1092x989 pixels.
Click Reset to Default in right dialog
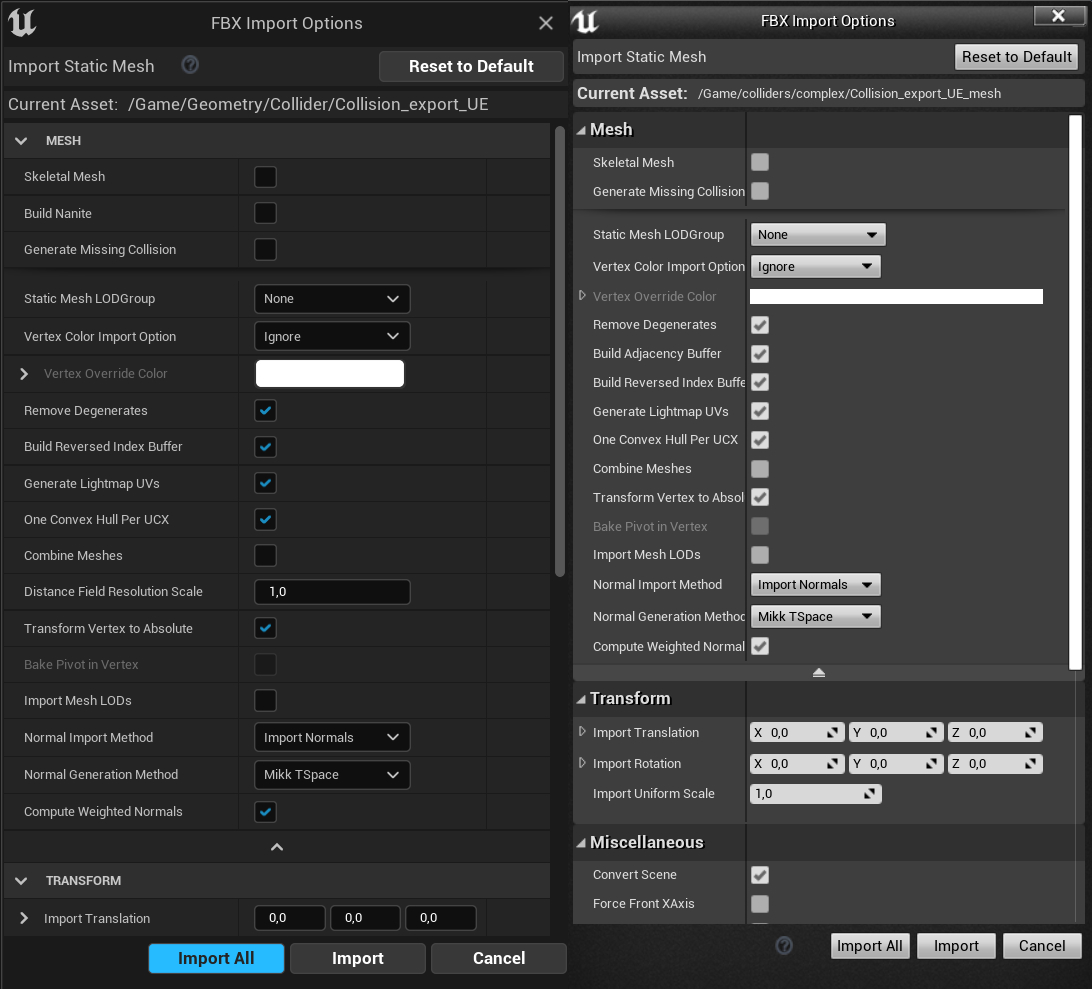point(1016,57)
